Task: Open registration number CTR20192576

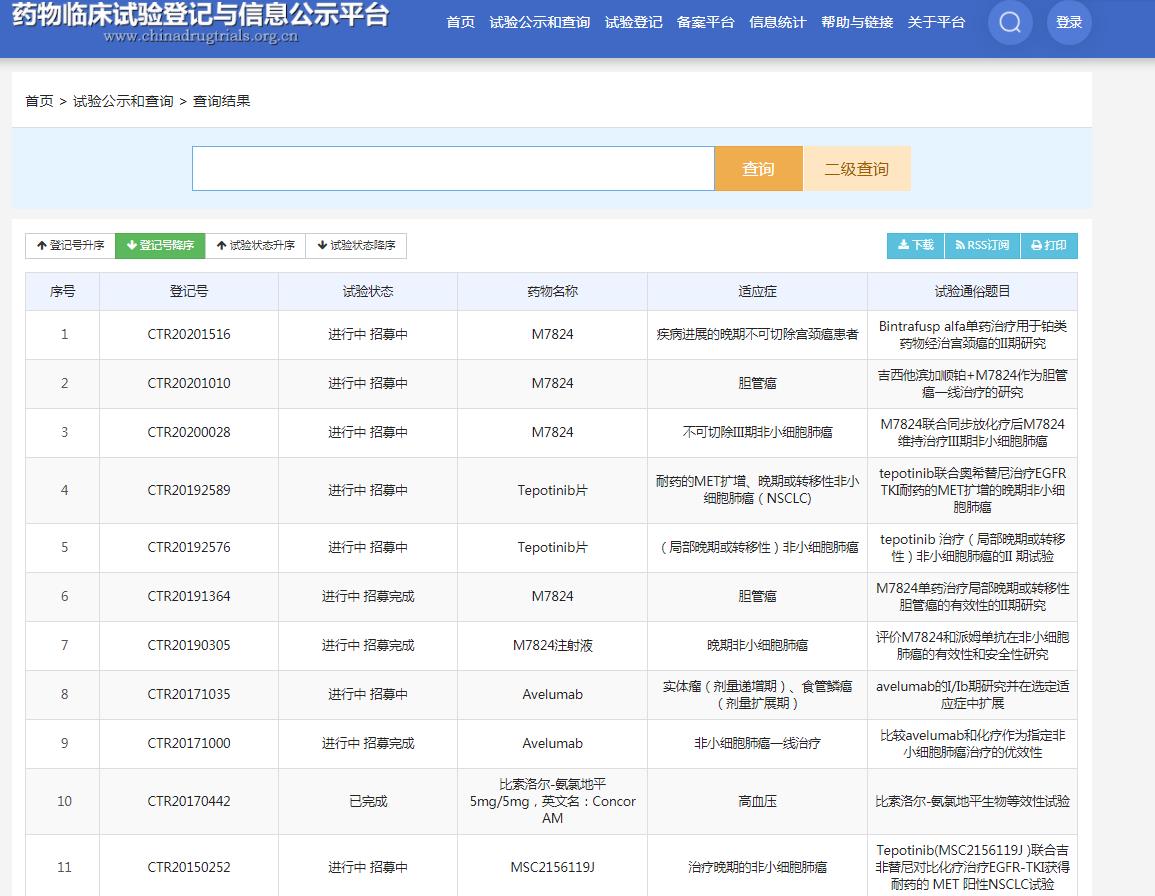Action: 189,547
